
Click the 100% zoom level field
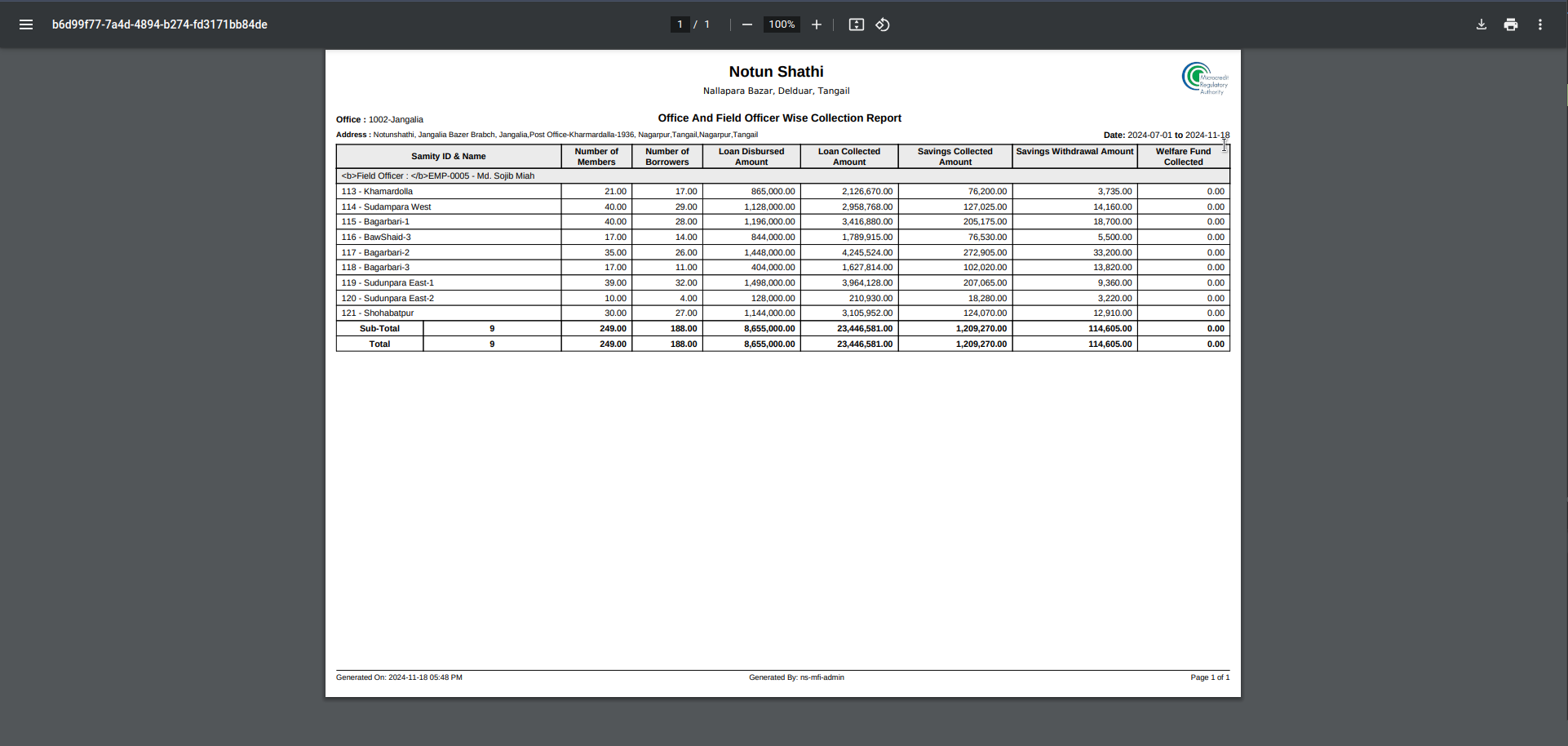[x=782, y=24]
